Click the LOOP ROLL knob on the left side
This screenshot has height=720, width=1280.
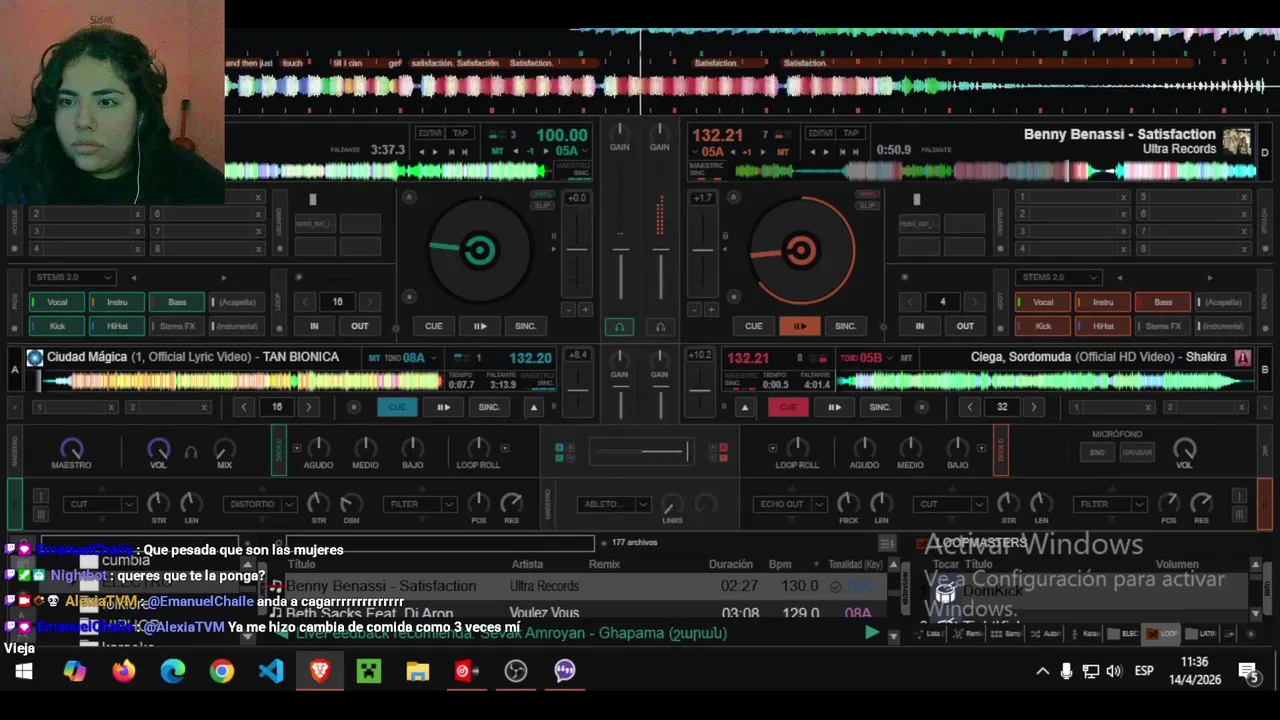click(478, 447)
